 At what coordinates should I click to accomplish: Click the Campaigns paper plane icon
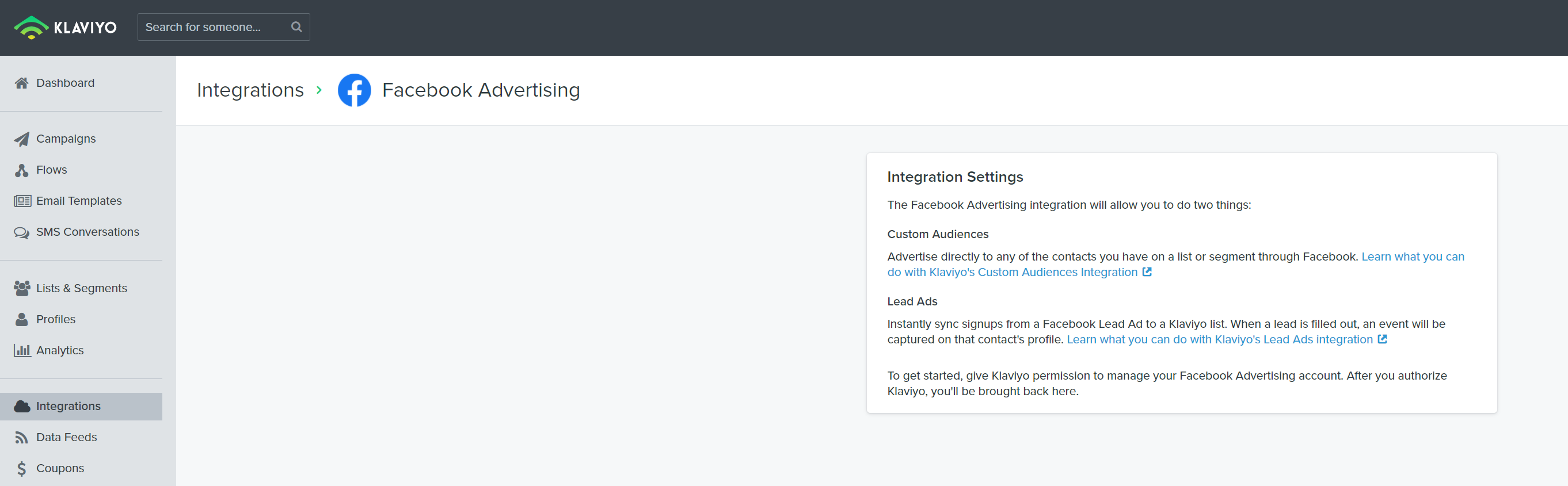point(22,139)
